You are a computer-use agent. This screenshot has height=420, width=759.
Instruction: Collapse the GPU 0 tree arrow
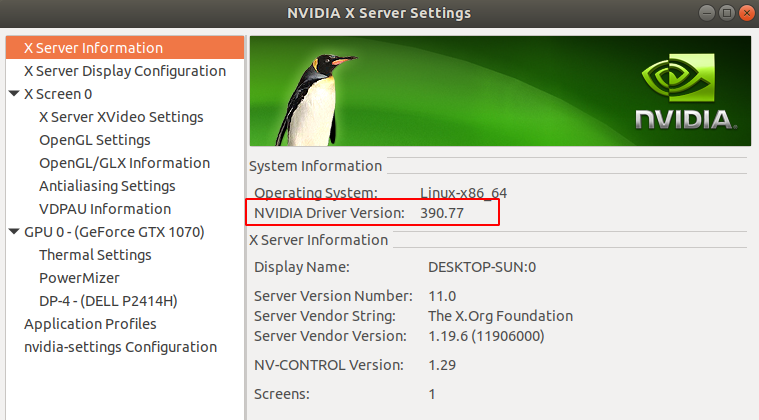[14, 232]
